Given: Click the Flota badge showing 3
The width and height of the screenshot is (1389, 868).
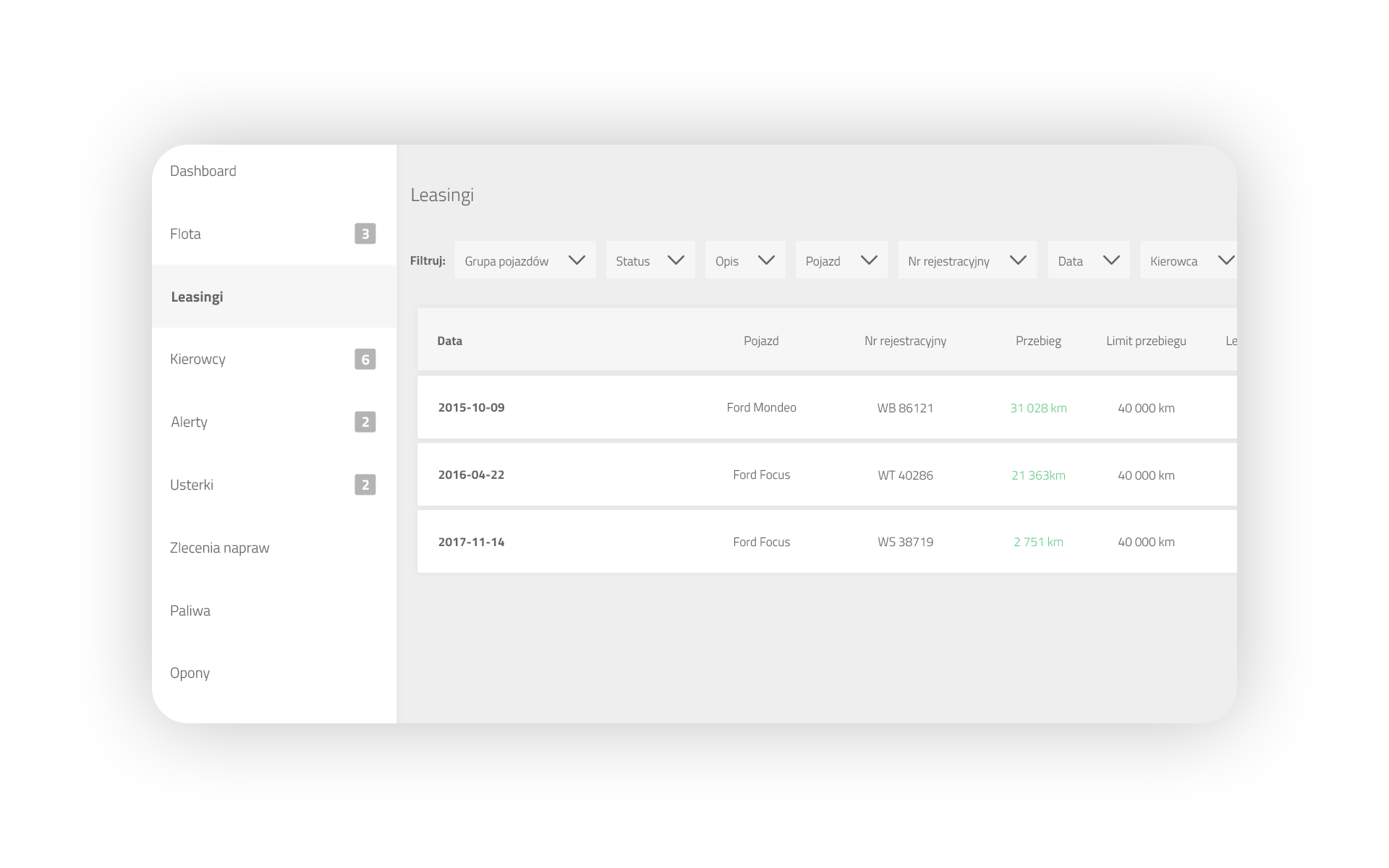Looking at the screenshot, I should point(365,234).
